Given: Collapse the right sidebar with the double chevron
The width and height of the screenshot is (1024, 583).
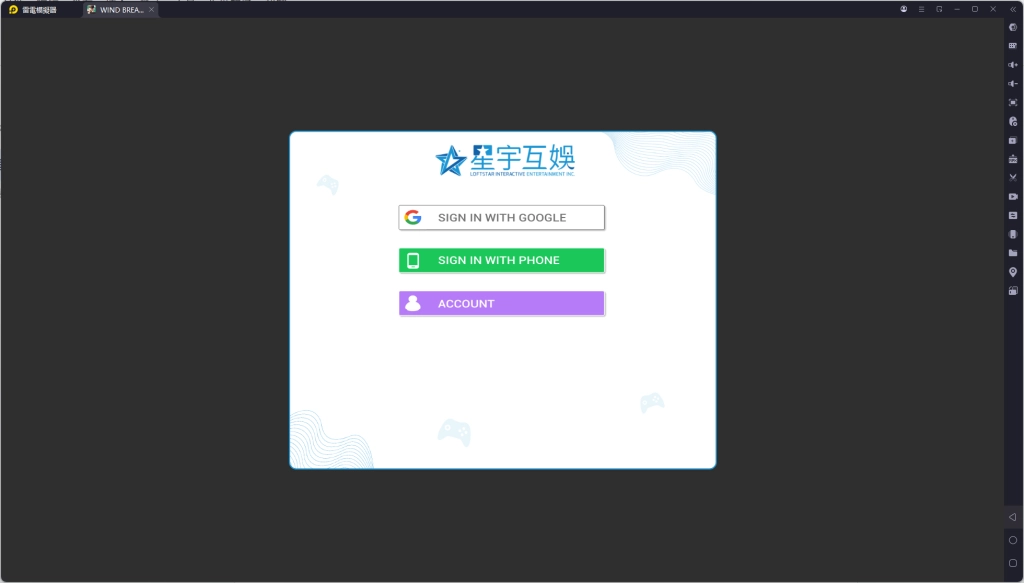Looking at the screenshot, I should 1013,9.
